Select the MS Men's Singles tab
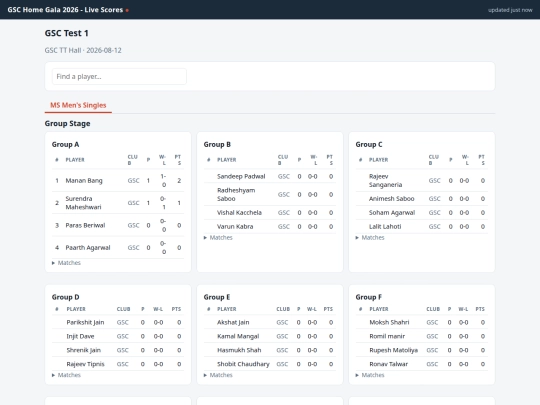 click(78, 105)
